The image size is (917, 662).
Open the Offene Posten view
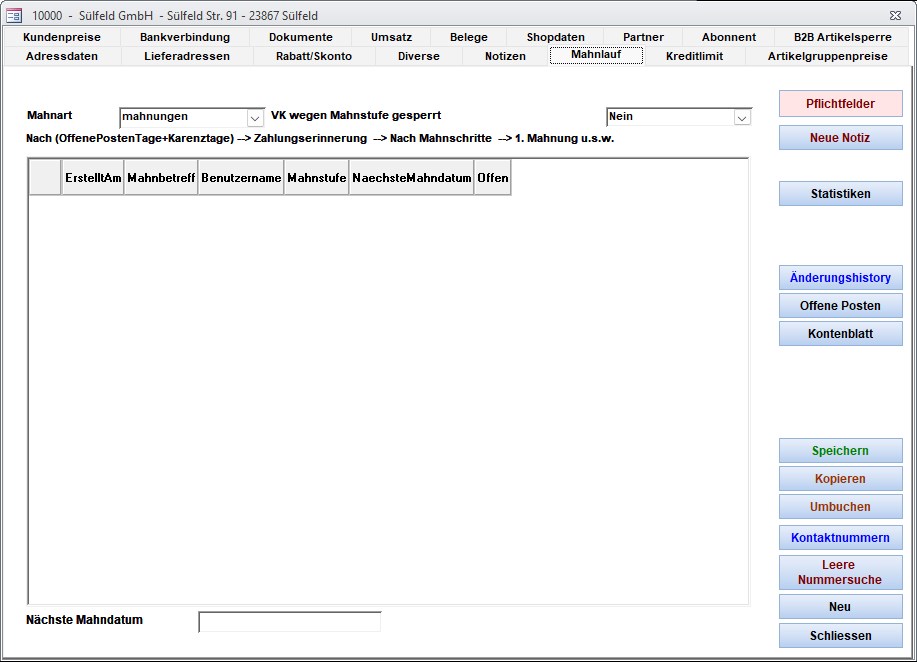click(x=840, y=306)
